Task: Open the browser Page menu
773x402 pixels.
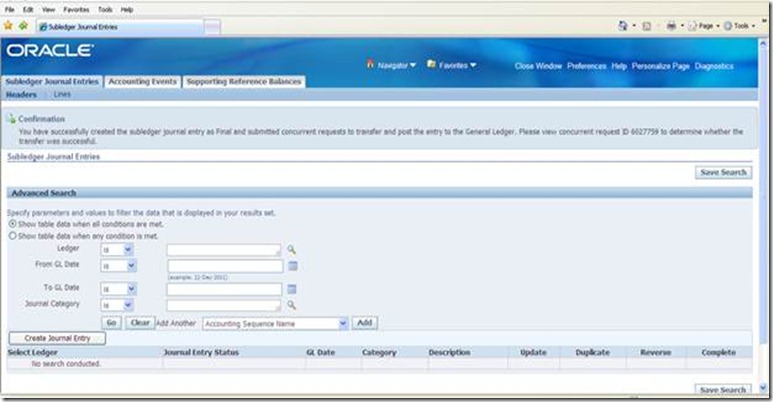Action: pos(703,26)
